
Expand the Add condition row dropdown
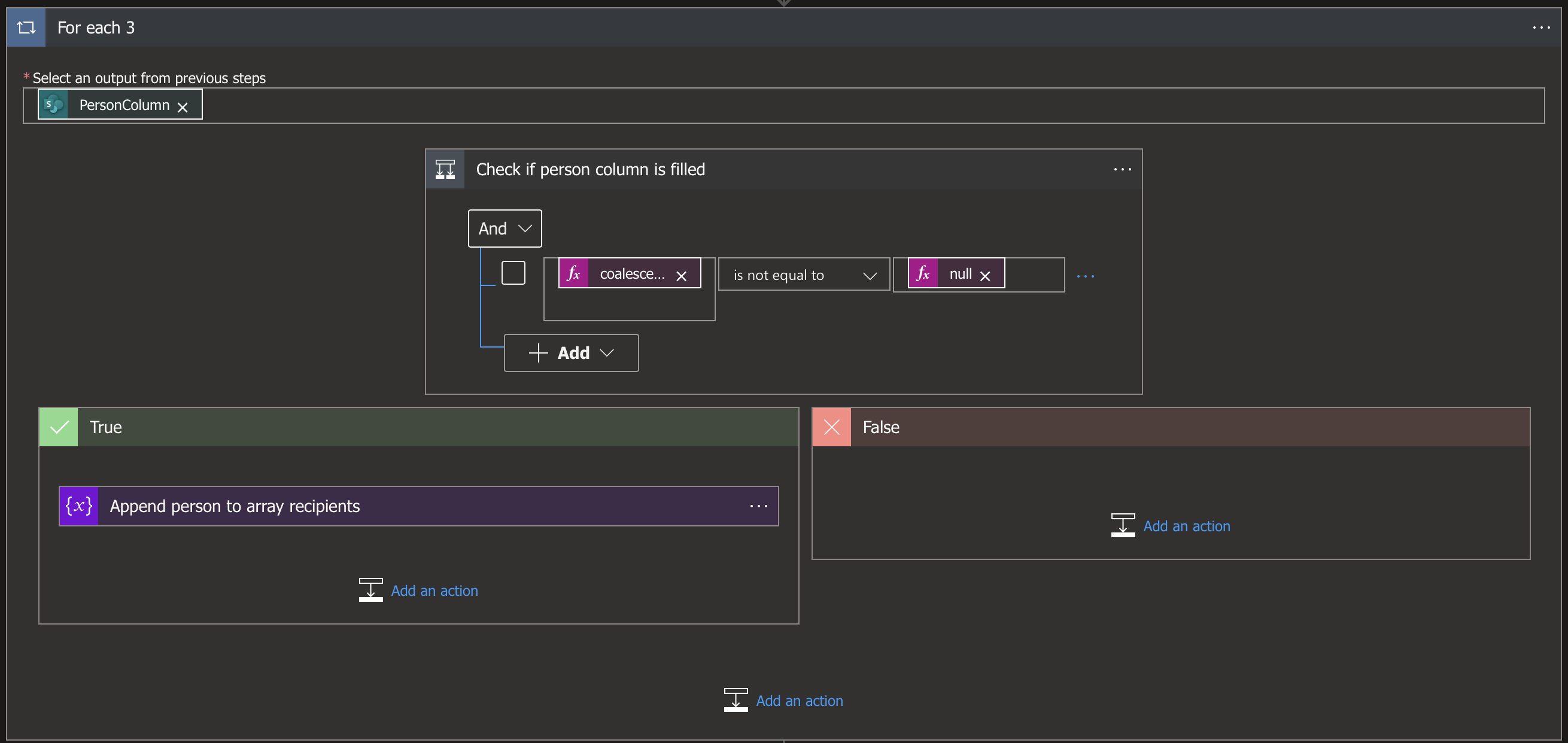(571, 353)
